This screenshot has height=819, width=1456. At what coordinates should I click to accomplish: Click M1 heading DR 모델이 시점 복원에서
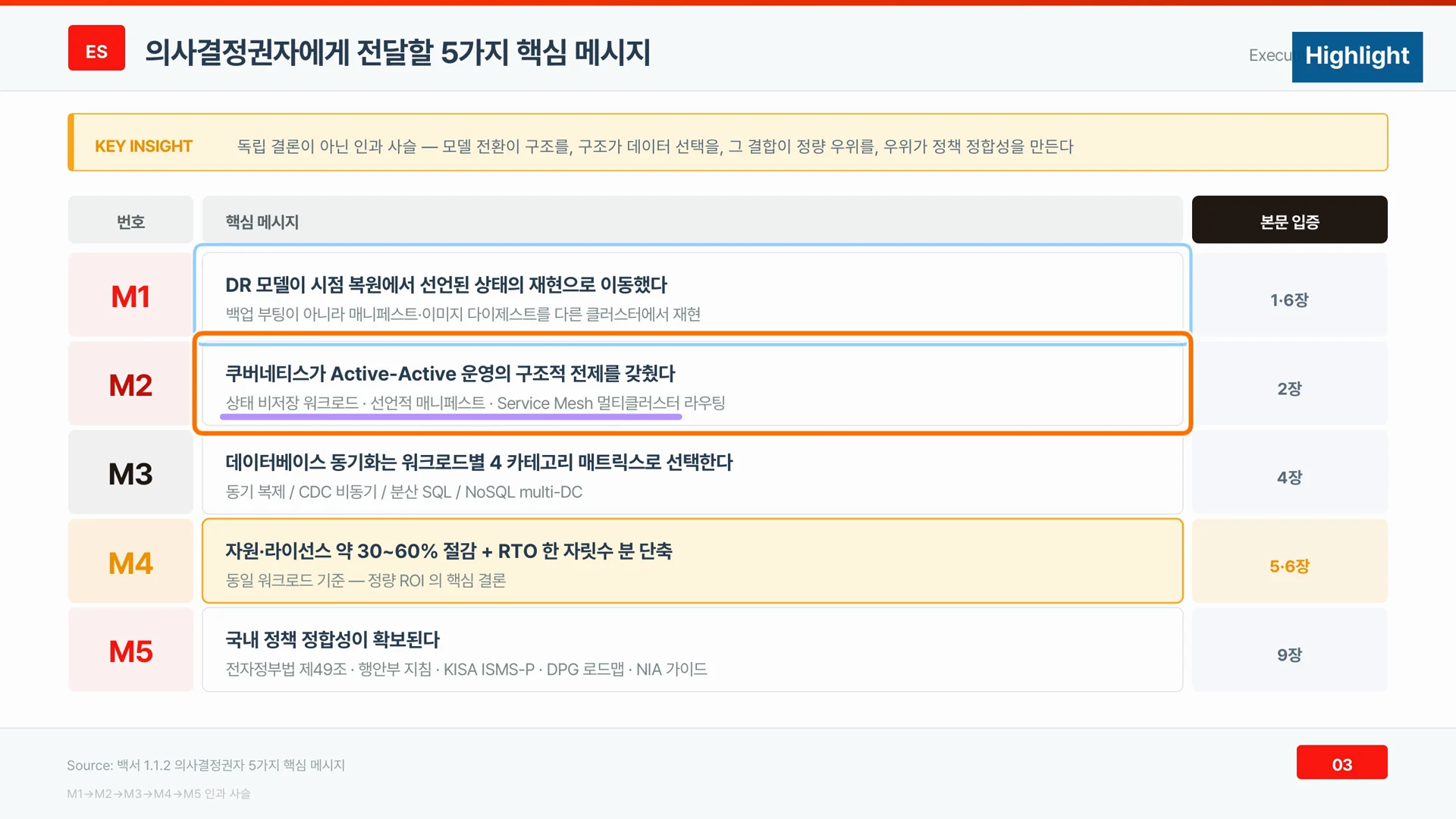446,285
